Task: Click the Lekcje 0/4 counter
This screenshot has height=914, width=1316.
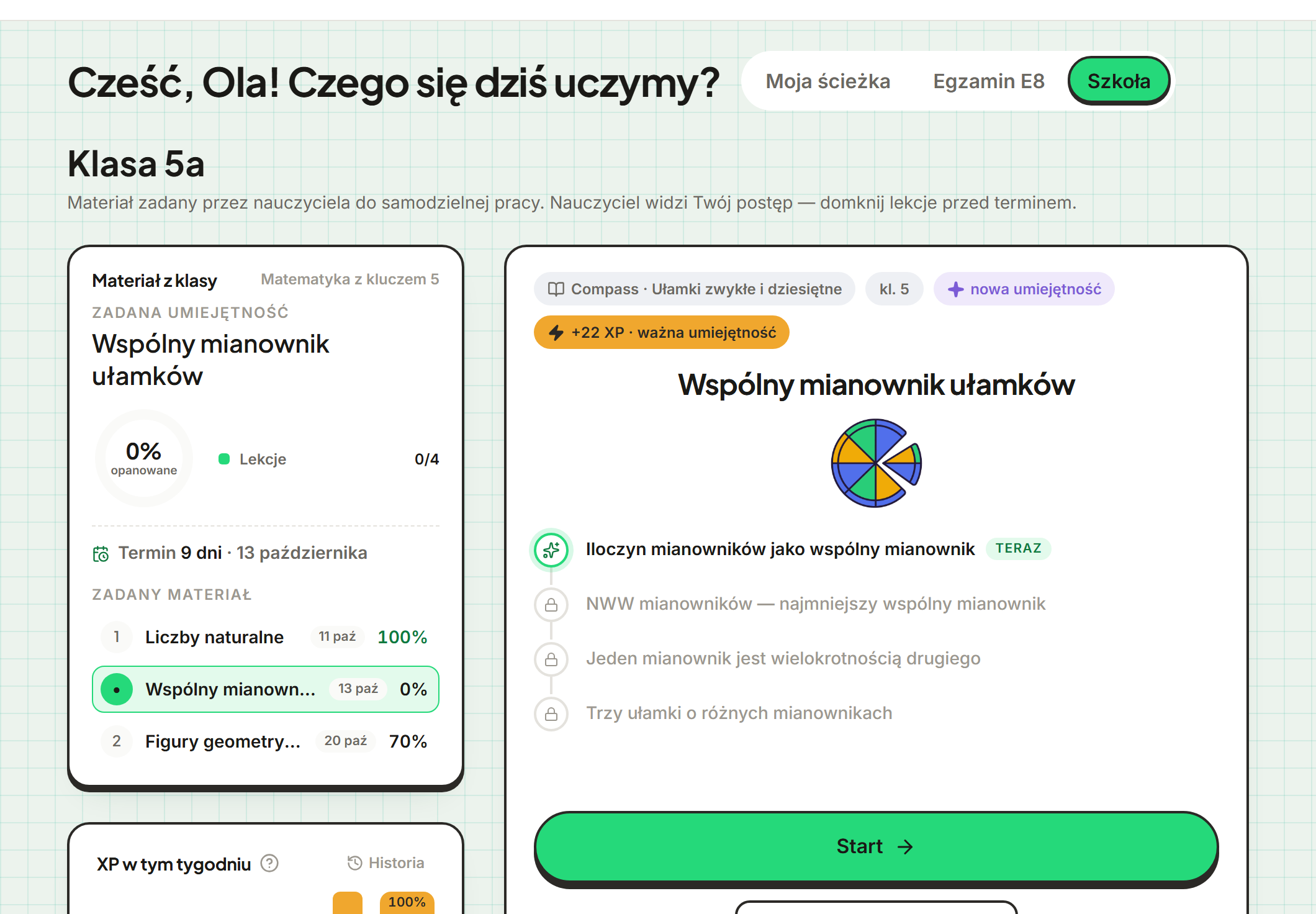Action: 329,459
